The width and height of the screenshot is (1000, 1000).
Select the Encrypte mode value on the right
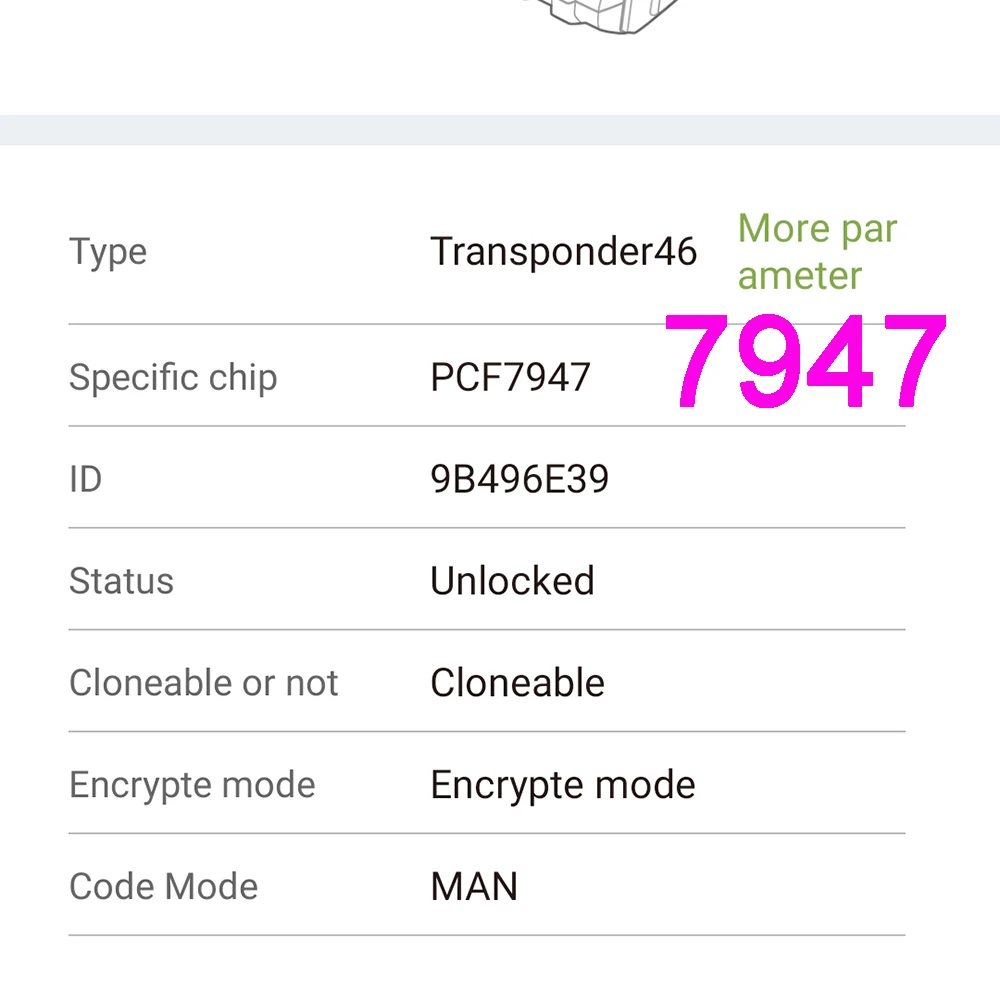coord(562,785)
